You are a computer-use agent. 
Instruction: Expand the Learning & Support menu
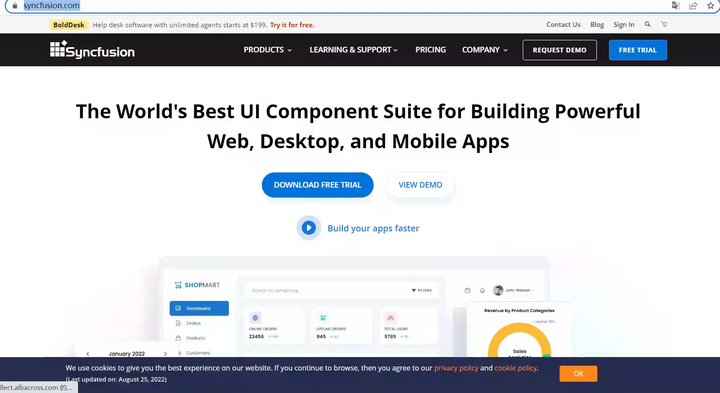[x=354, y=50]
